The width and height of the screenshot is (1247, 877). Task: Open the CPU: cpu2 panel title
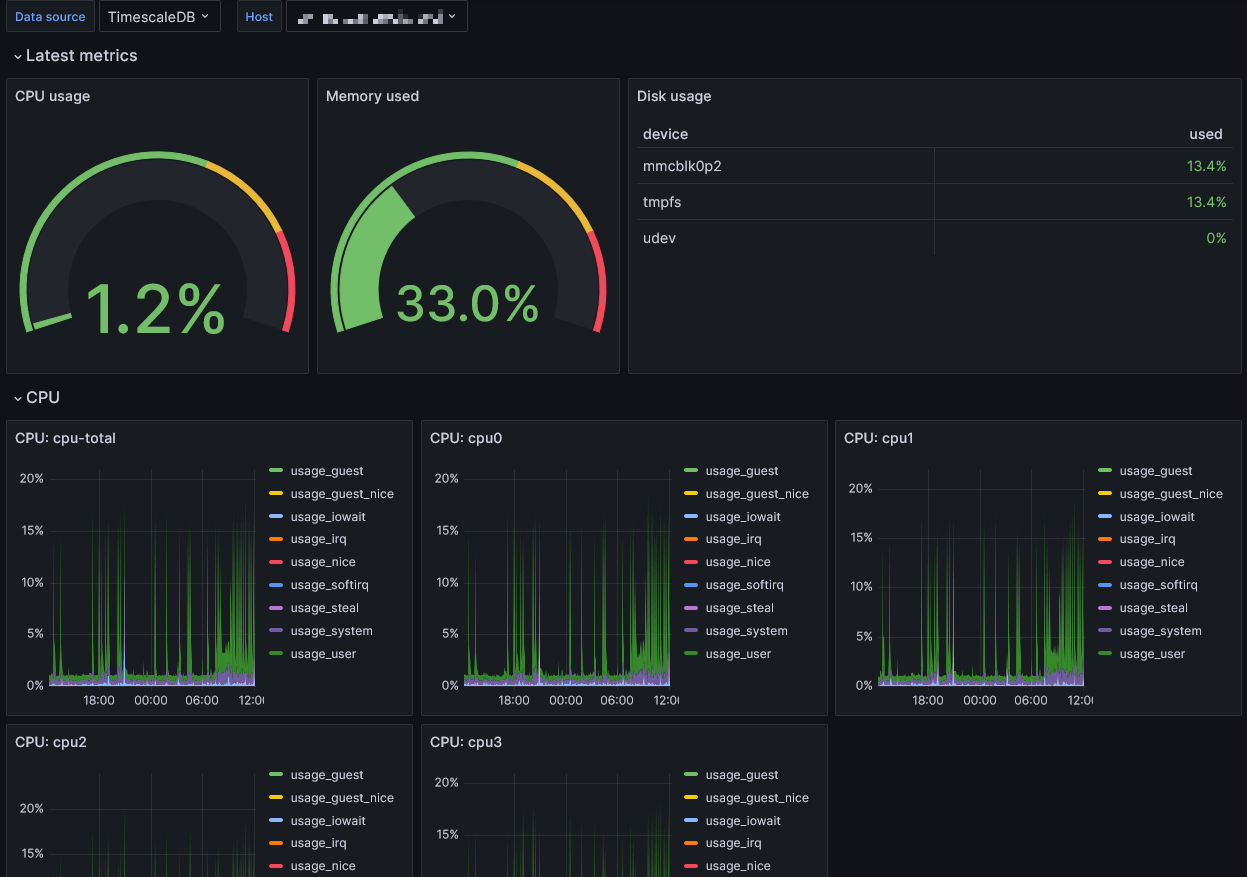point(51,742)
